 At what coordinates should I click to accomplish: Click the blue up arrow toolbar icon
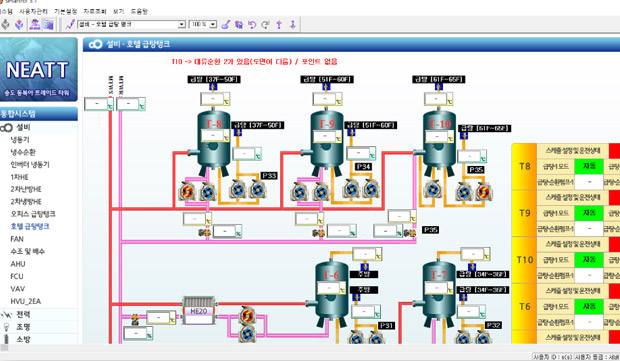coord(279,25)
